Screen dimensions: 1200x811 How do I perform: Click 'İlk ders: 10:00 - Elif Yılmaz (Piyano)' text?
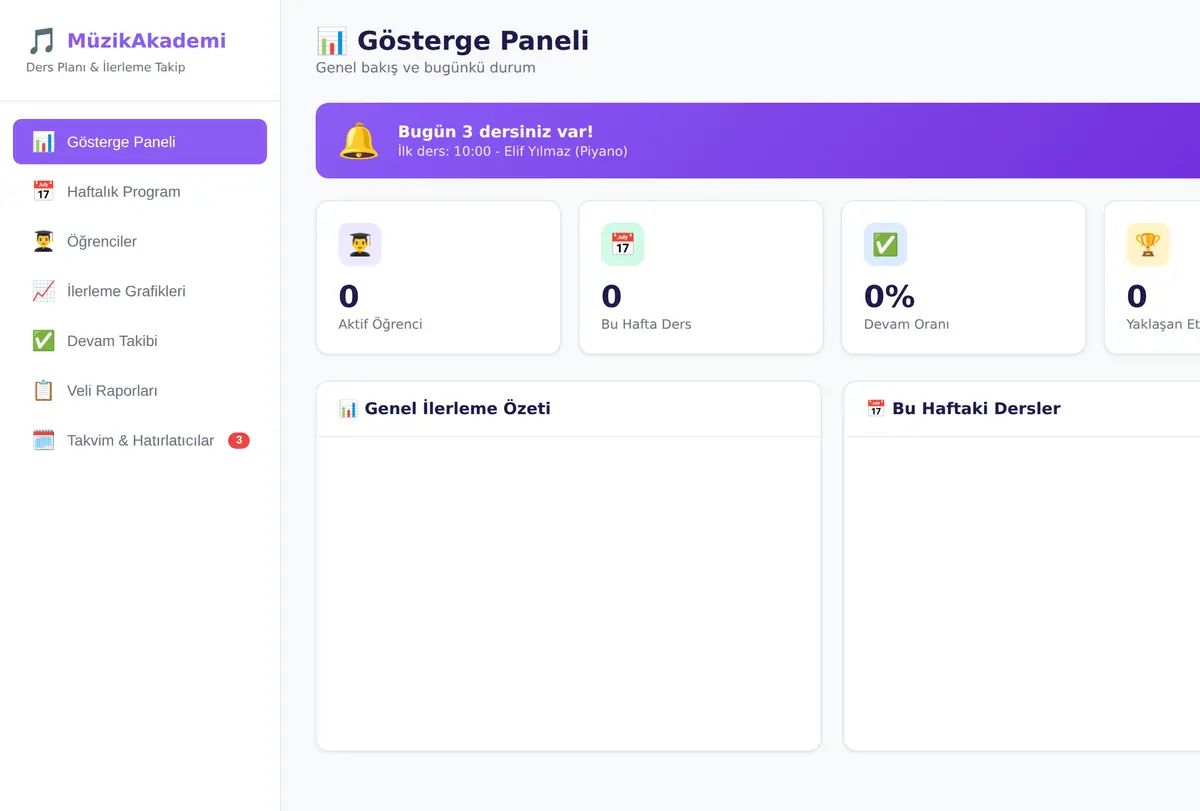(x=512, y=152)
